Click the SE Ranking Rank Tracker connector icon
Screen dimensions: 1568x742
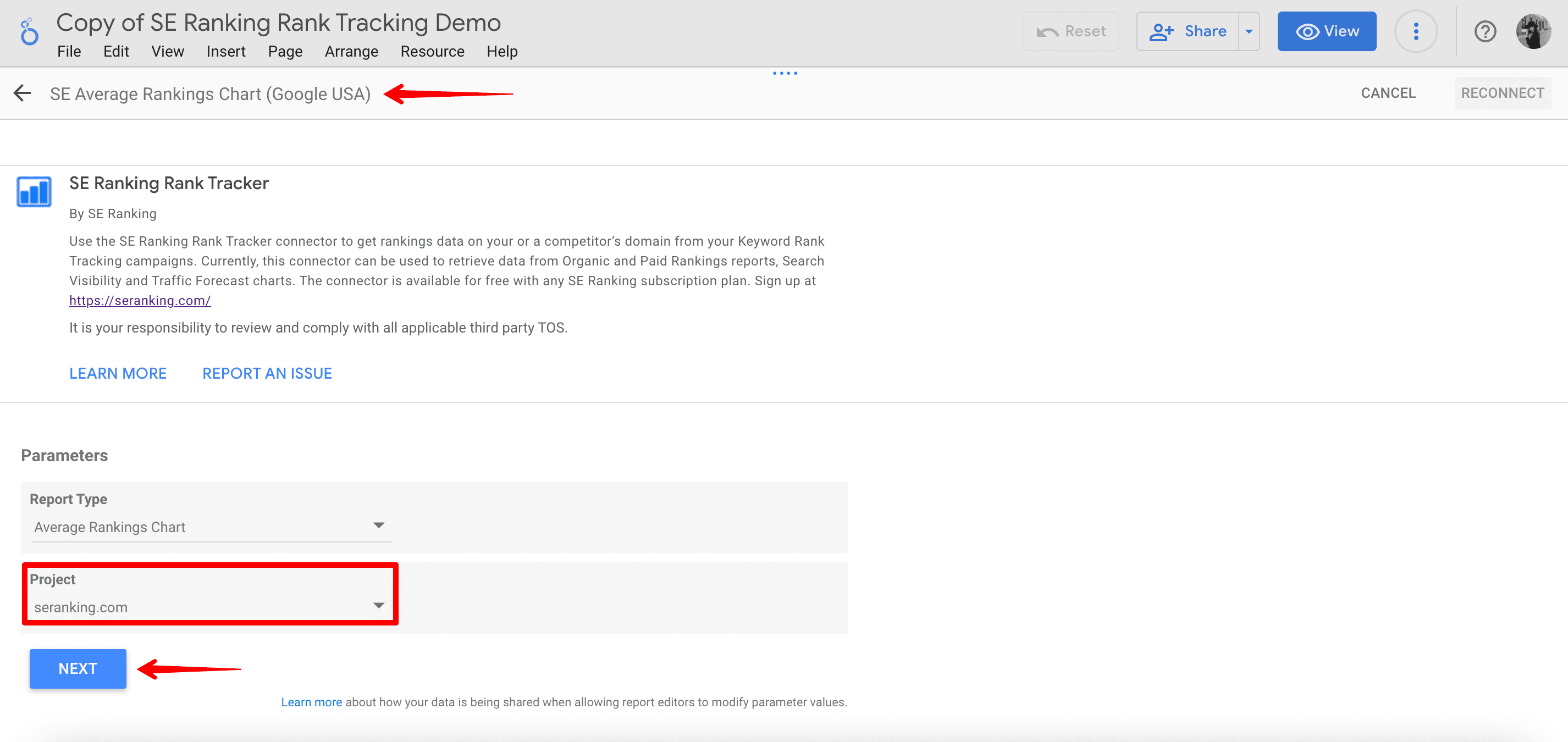34,192
